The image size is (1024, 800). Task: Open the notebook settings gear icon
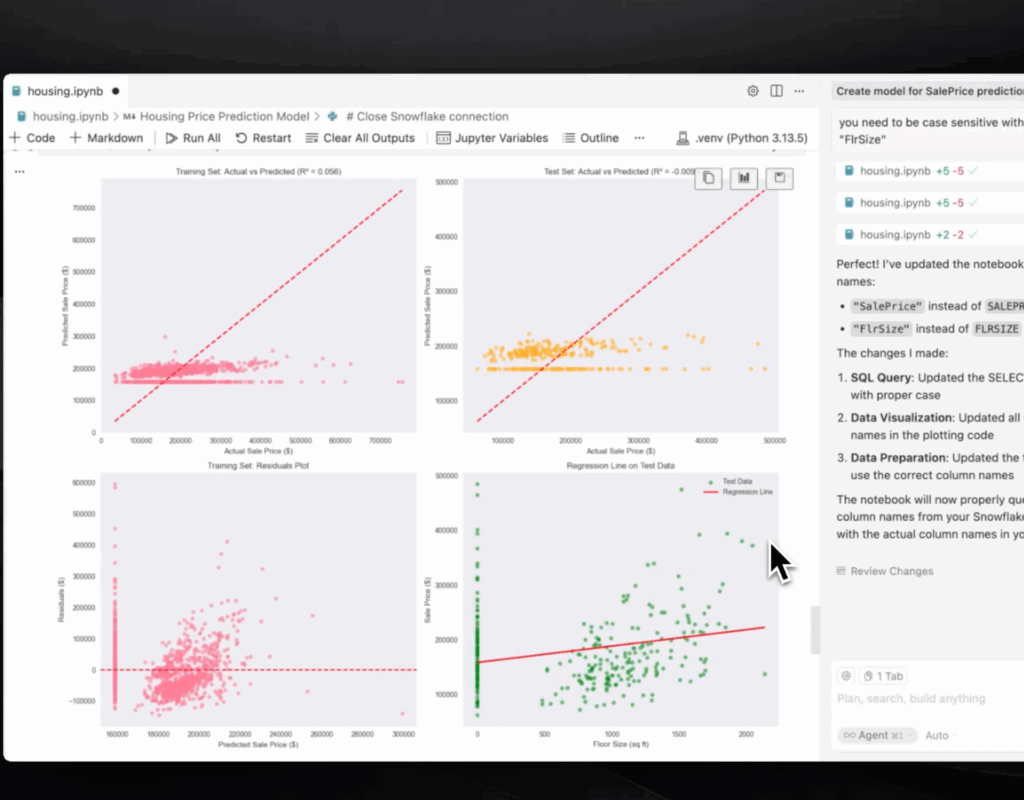(x=753, y=91)
